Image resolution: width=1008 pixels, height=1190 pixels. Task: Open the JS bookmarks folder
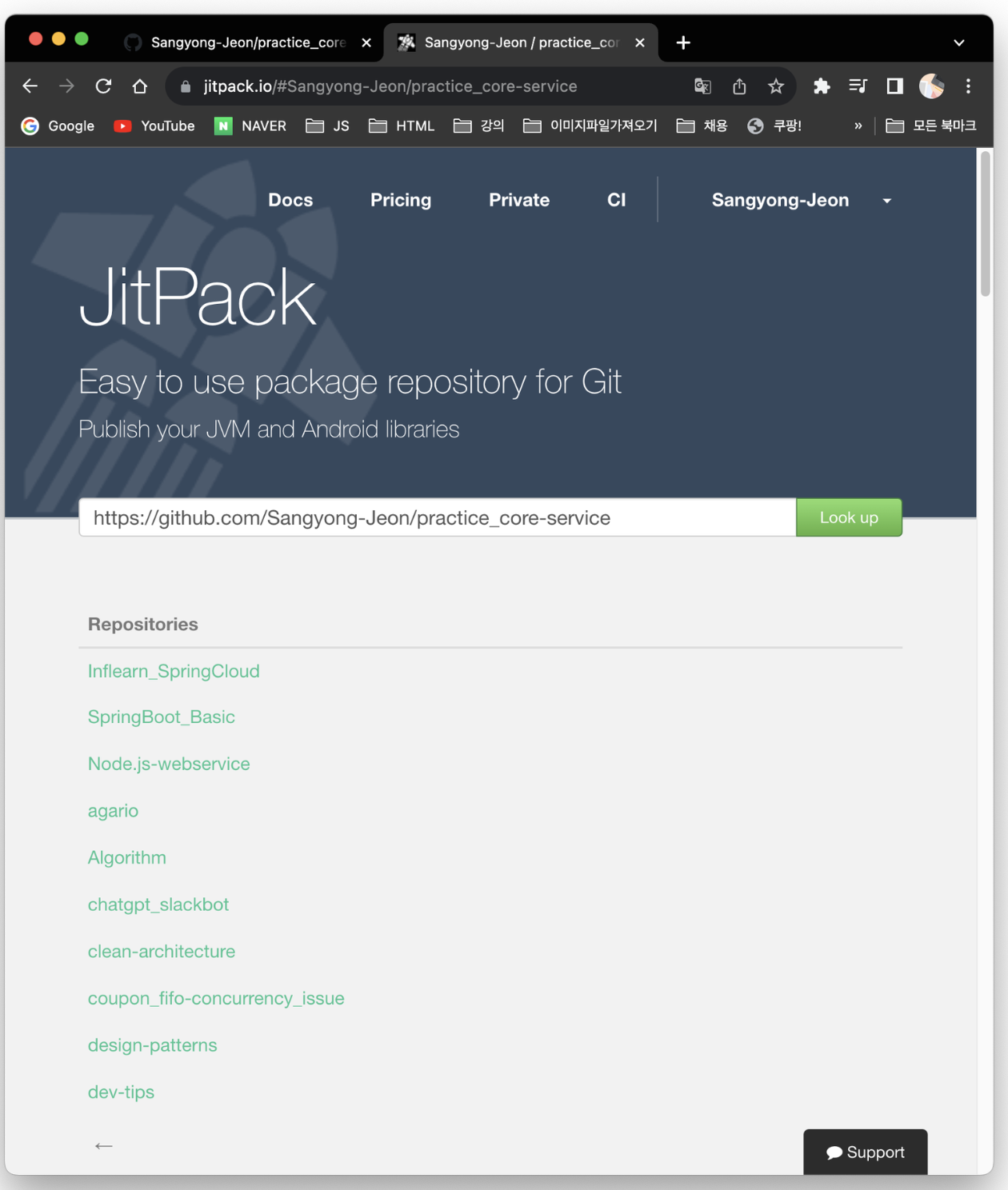tap(328, 126)
